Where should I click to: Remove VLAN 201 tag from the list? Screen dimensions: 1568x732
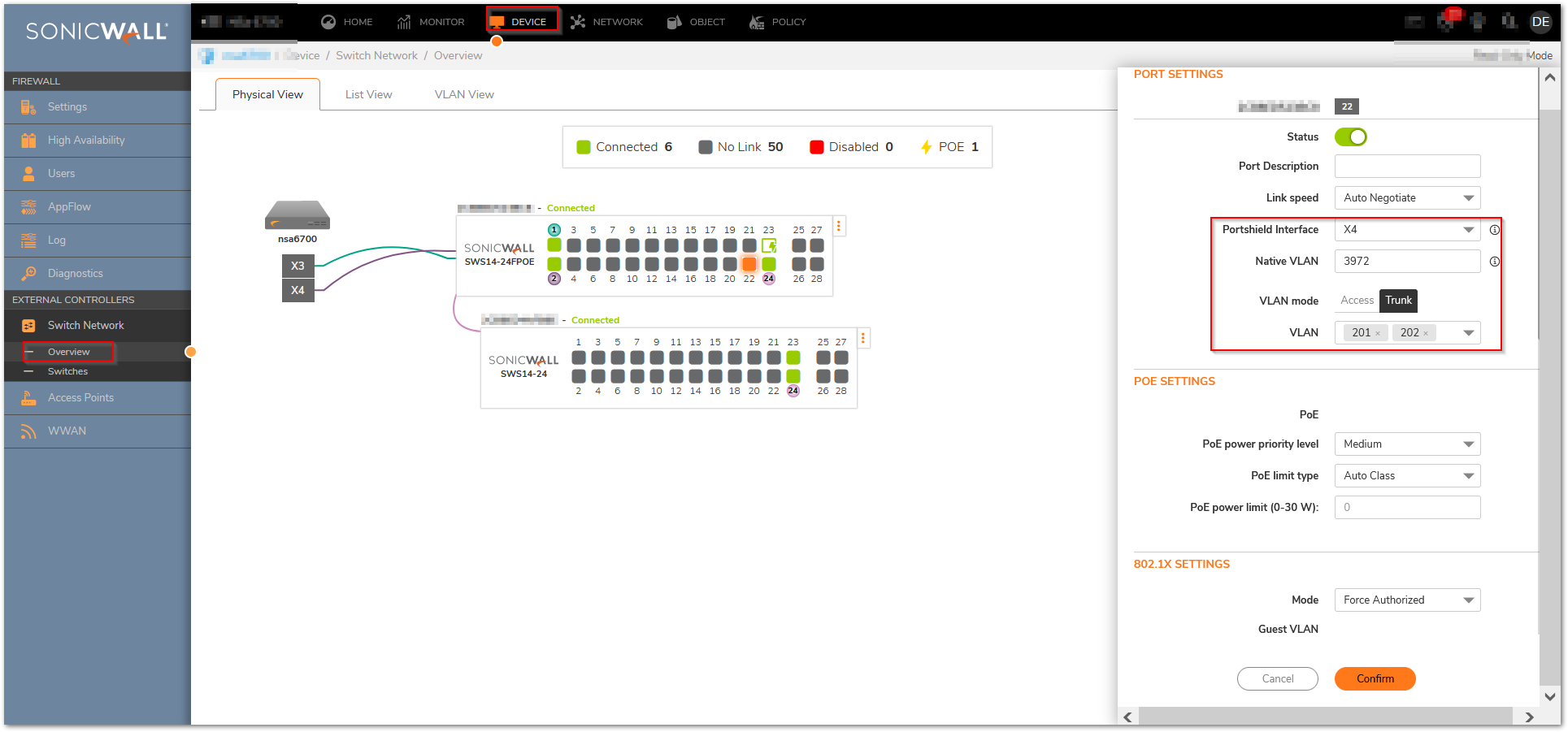[x=1378, y=334]
